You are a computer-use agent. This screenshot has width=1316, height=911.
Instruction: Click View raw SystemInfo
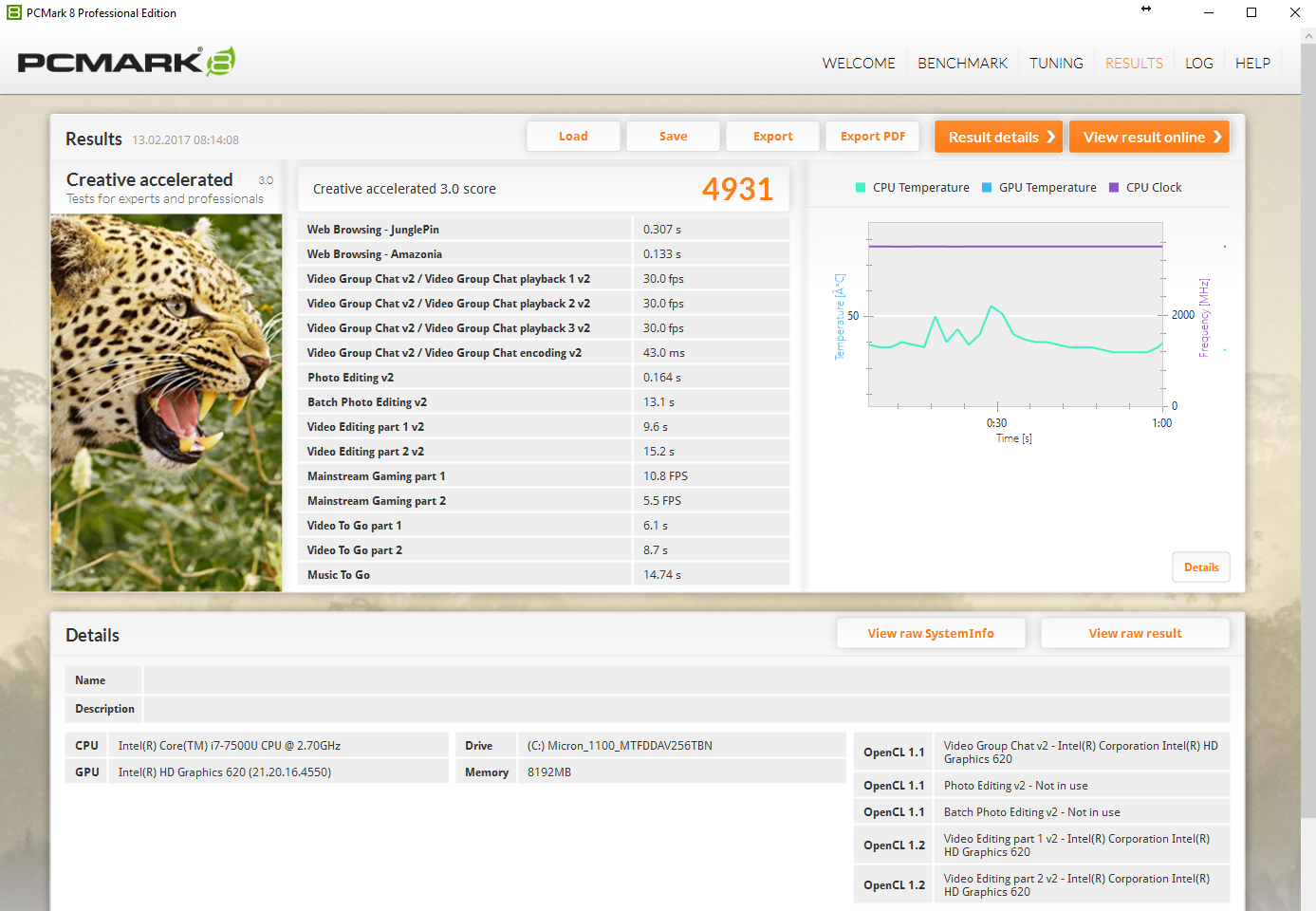931,634
